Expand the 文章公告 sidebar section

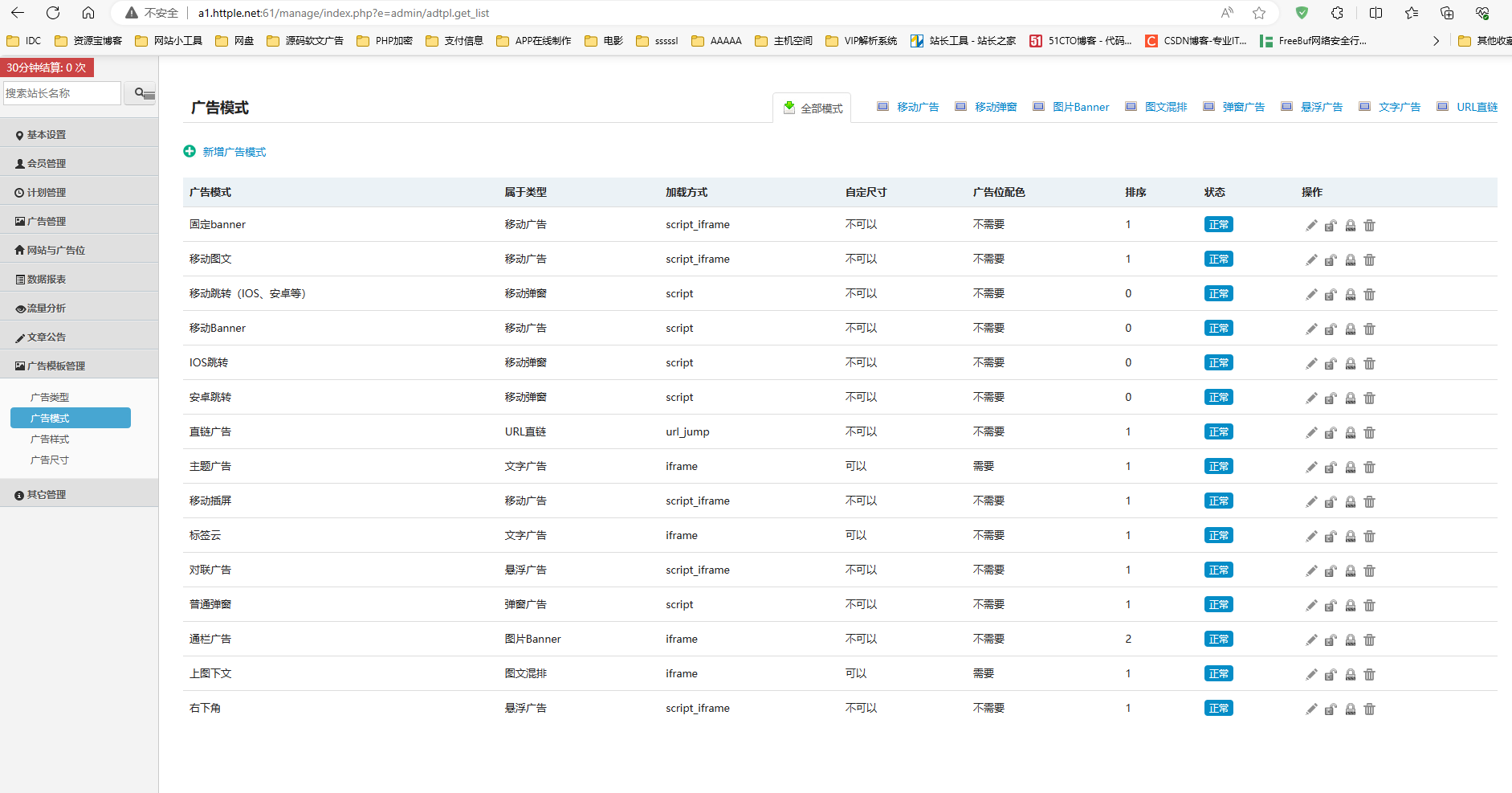point(79,337)
